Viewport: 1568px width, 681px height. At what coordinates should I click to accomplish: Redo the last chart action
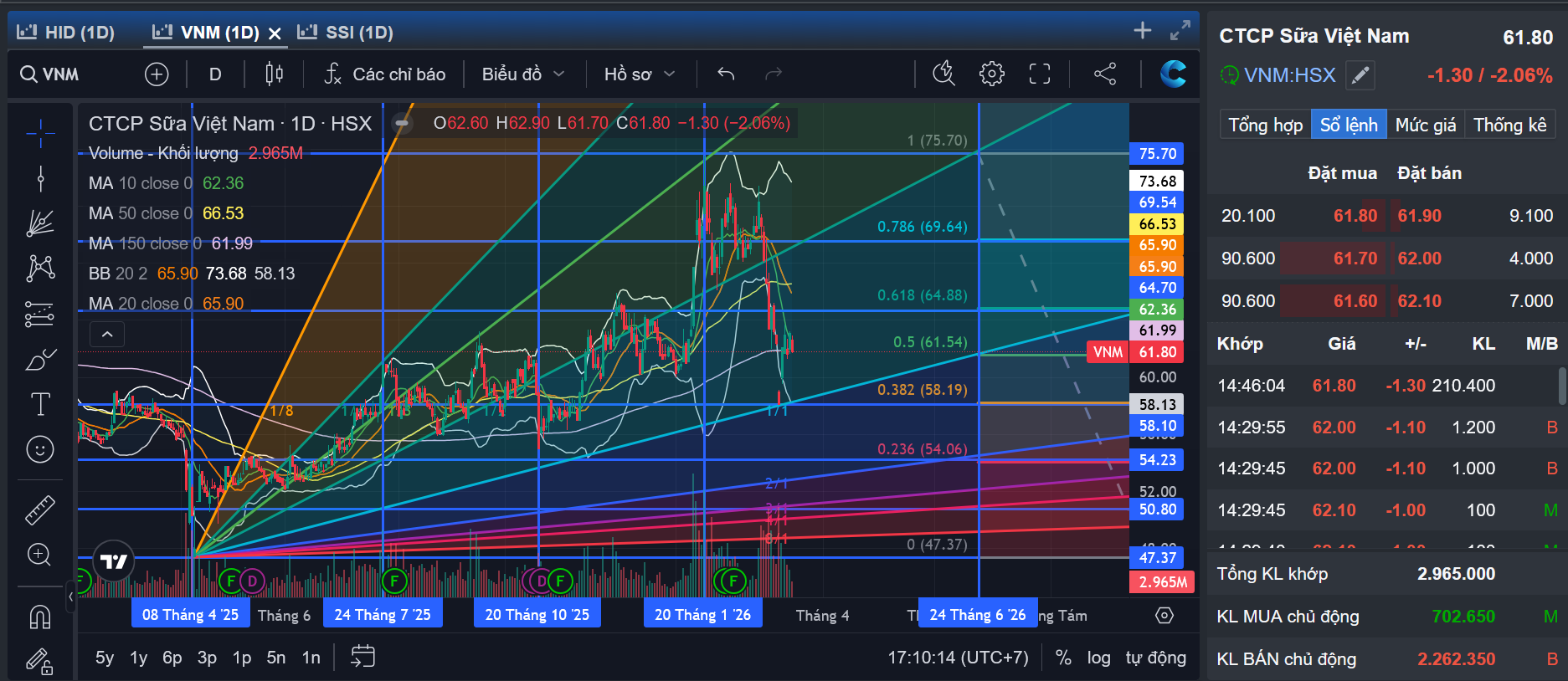pos(774,74)
